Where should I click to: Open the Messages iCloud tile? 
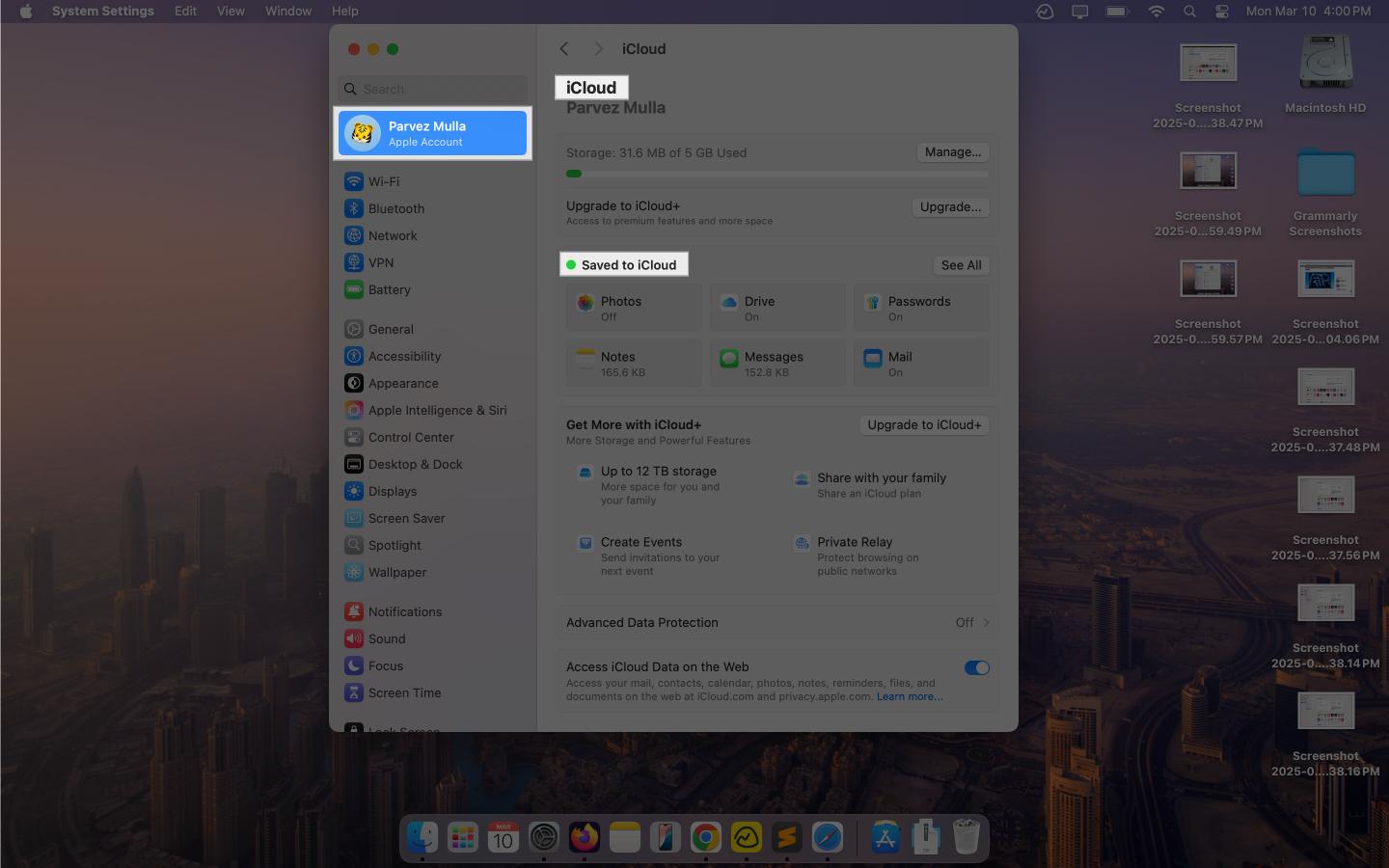(777, 364)
